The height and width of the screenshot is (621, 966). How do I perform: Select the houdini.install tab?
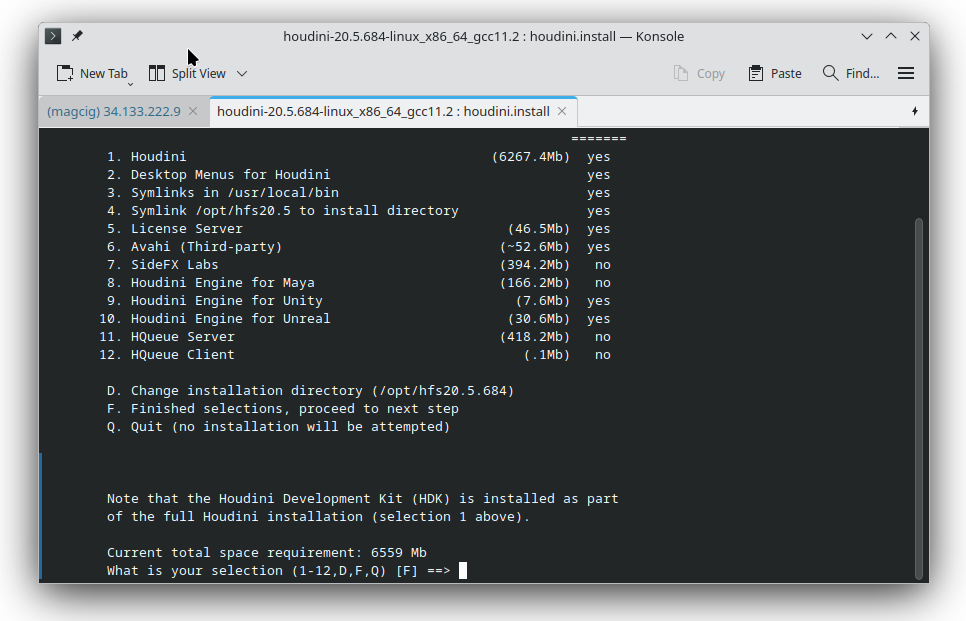tap(383, 112)
